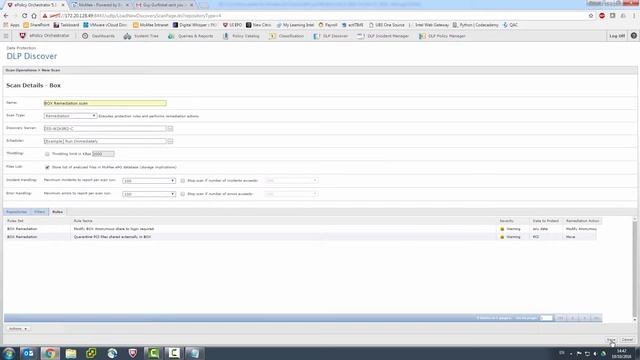The height and width of the screenshot is (360, 640).
Task: Open the Actions dropdown button
Action: click(18, 329)
